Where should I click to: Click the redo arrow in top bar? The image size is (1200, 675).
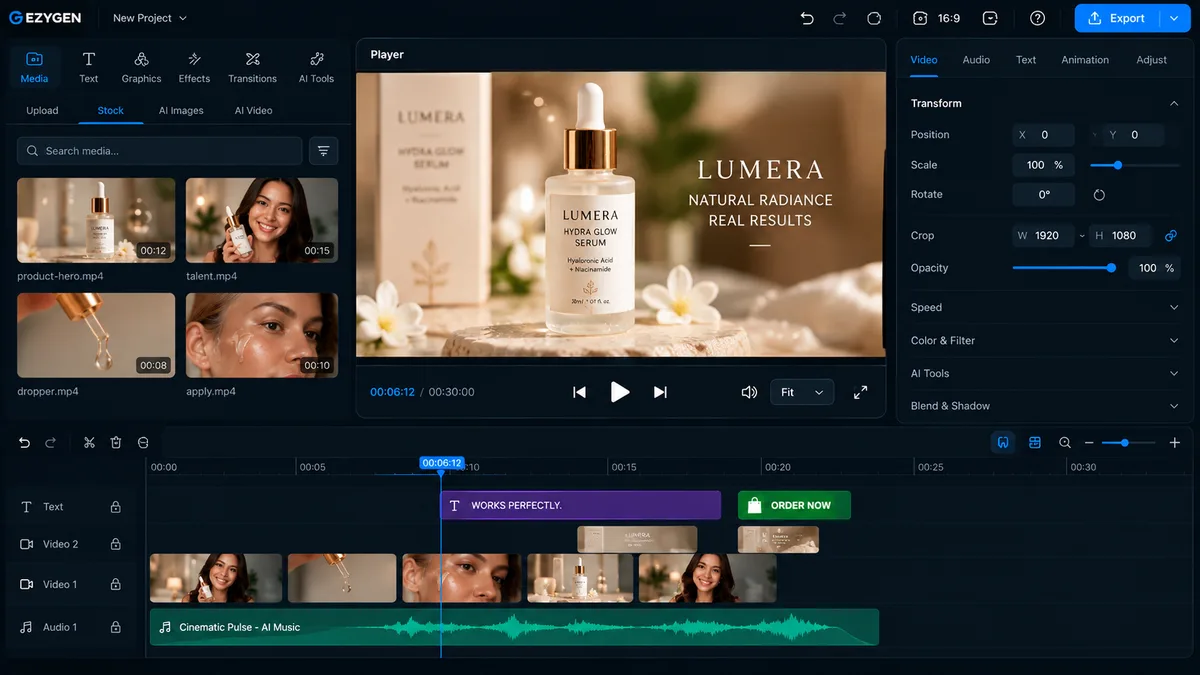[x=840, y=18]
